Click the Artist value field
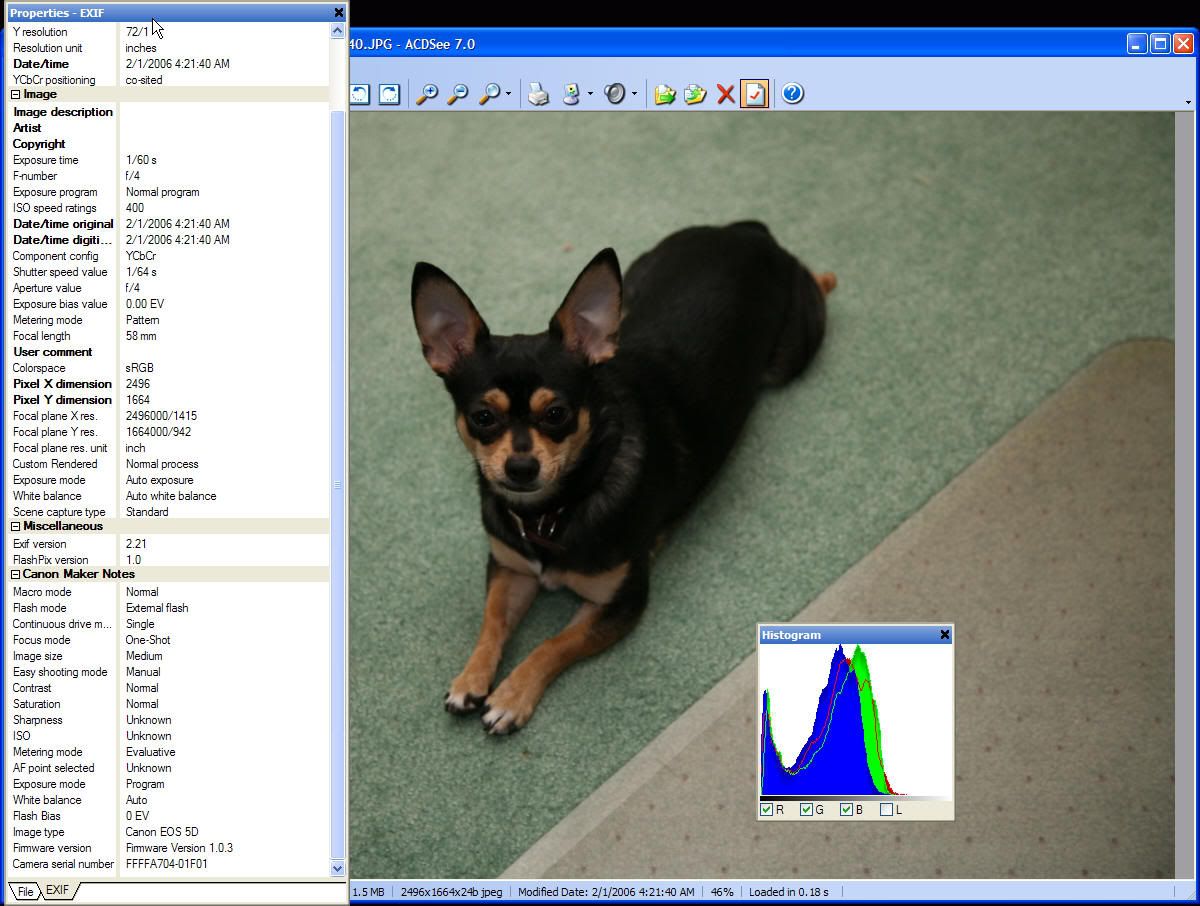 [x=224, y=128]
